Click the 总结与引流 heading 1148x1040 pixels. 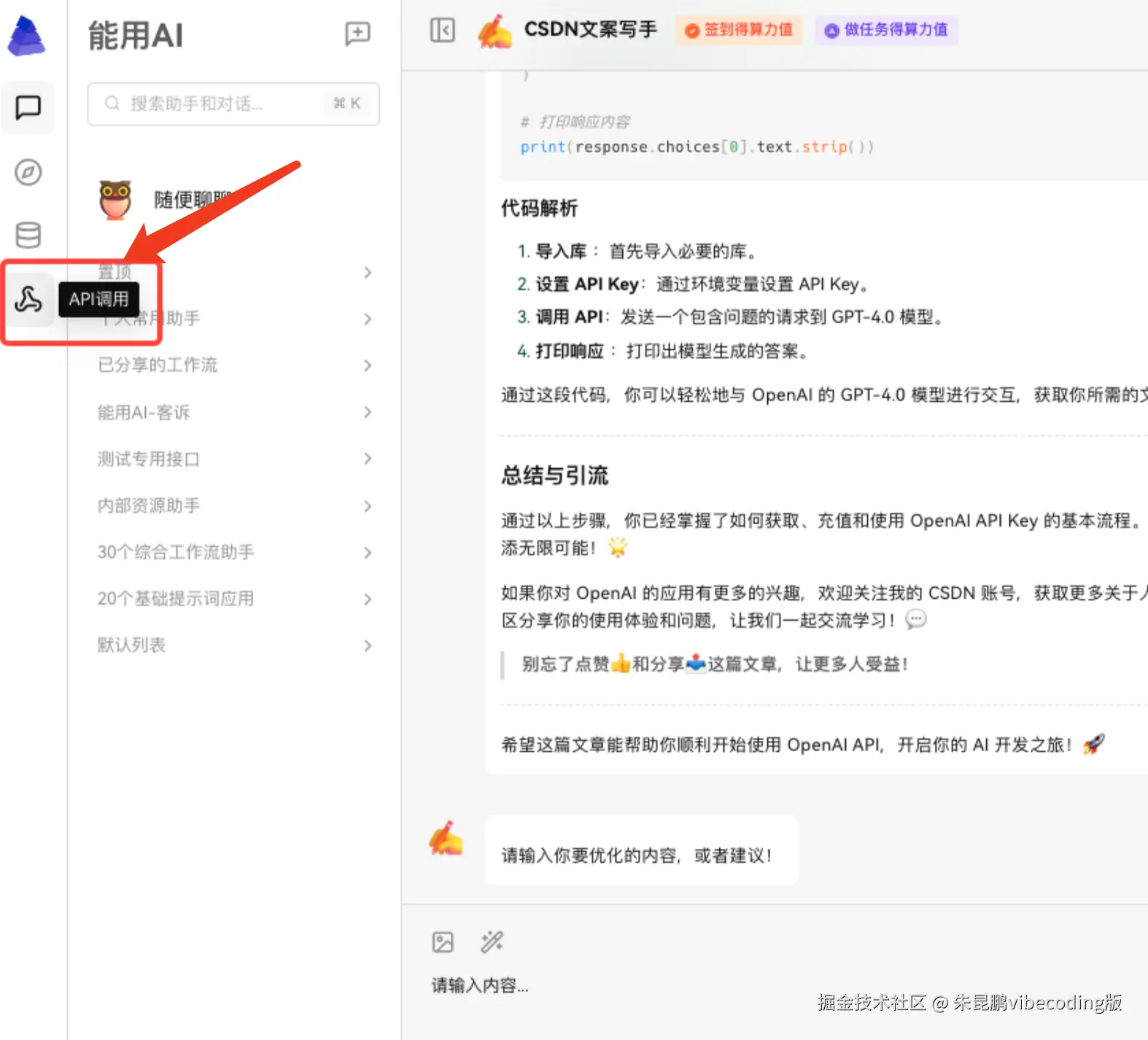[554, 476]
